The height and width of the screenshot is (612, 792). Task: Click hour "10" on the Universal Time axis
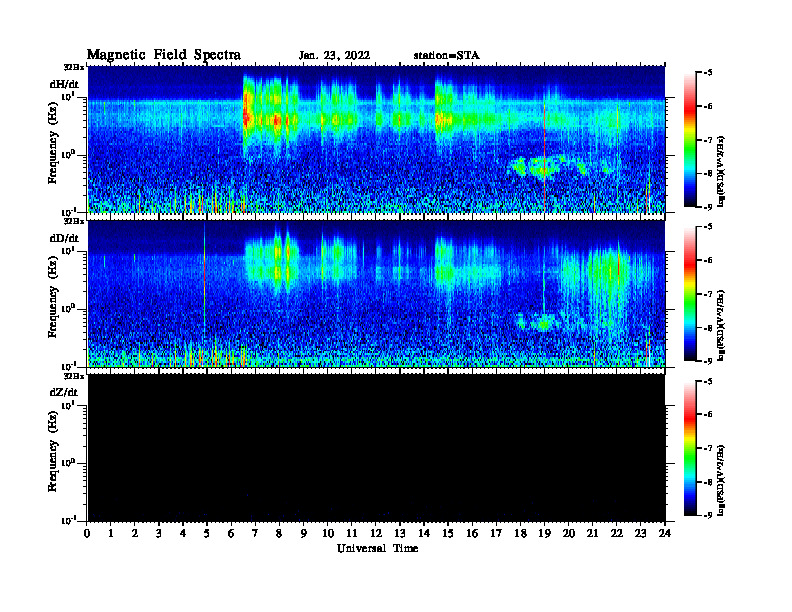point(327,533)
